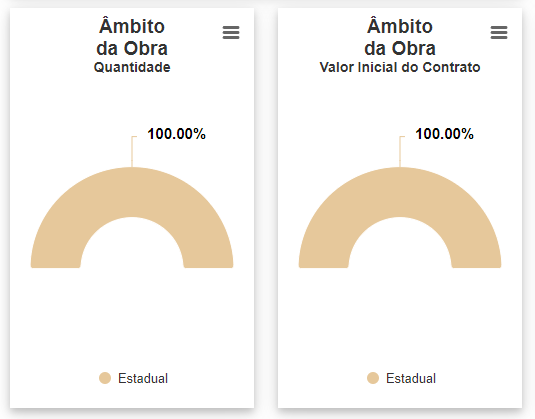Image resolution: width=535 pixels, height=419 pixels.
Task: Click the Estadual legend dot under Quantidade
Action: (105, 378)
